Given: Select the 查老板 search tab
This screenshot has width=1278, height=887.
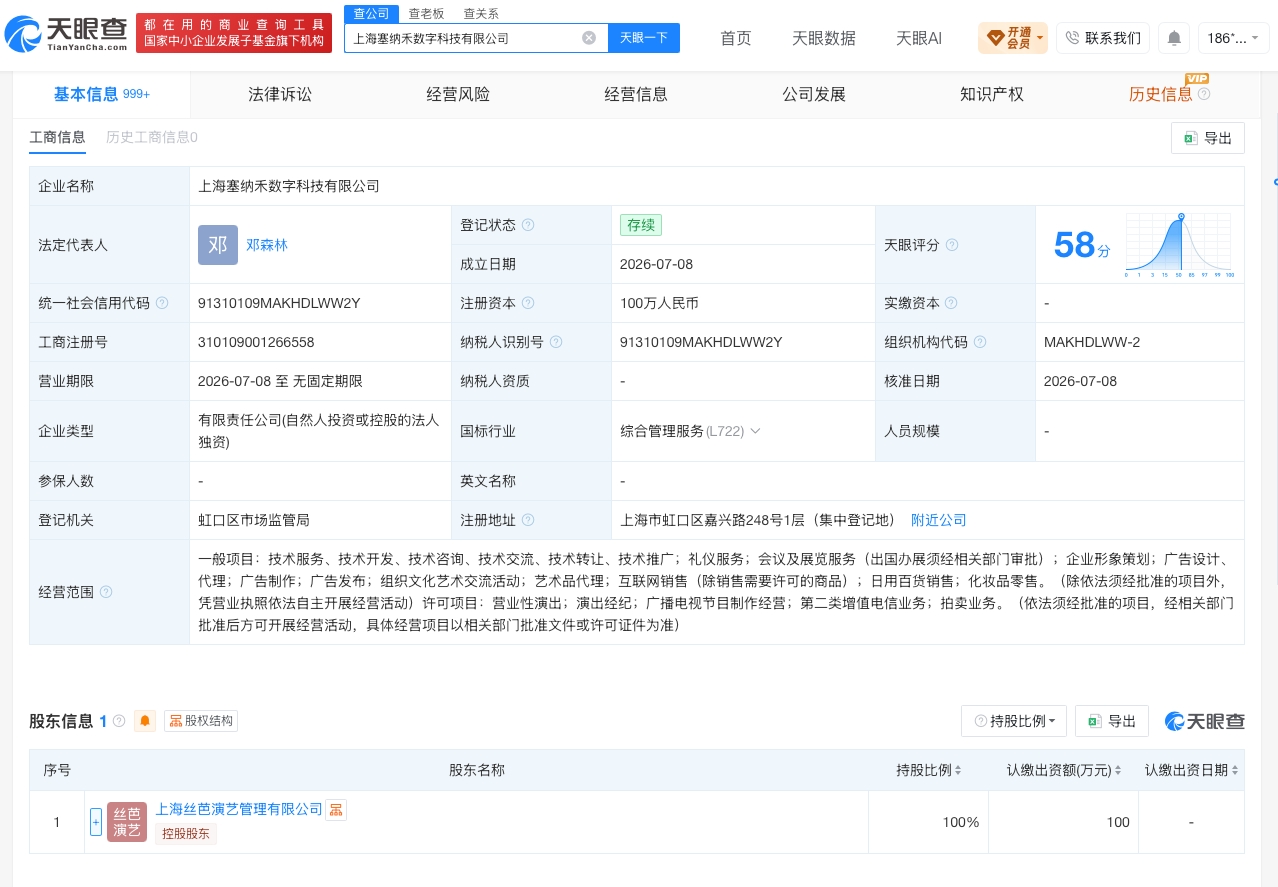Looking at the screenshot, I should [x=426, y=13].
